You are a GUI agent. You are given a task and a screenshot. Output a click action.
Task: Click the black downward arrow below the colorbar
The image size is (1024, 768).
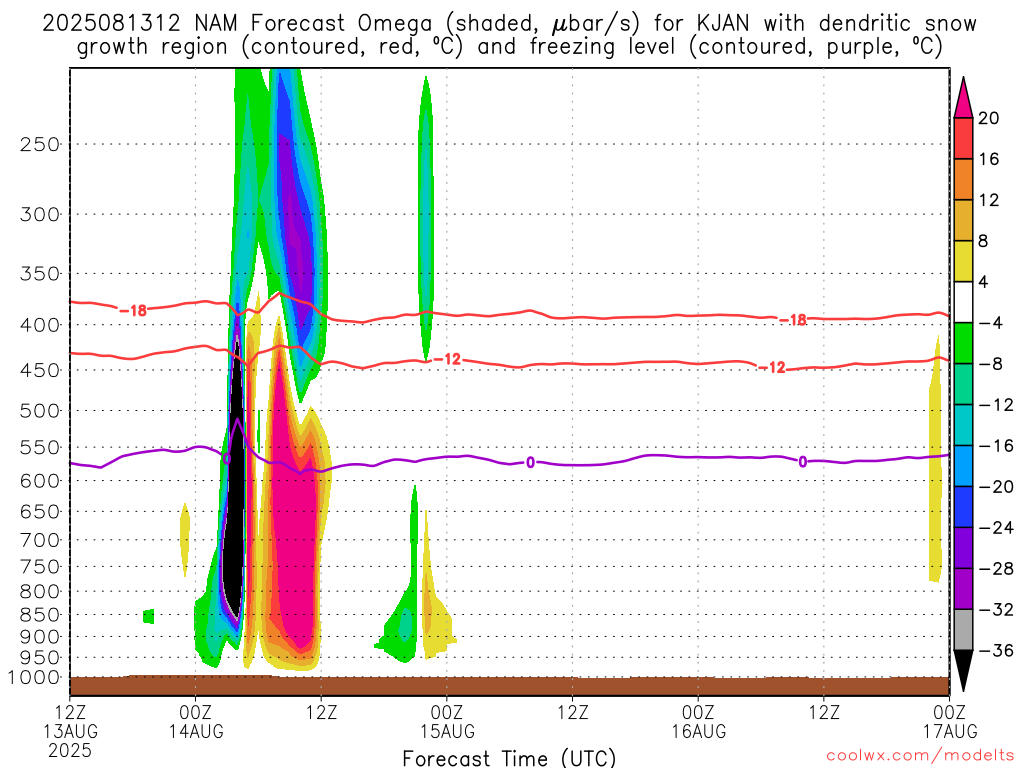963,671
